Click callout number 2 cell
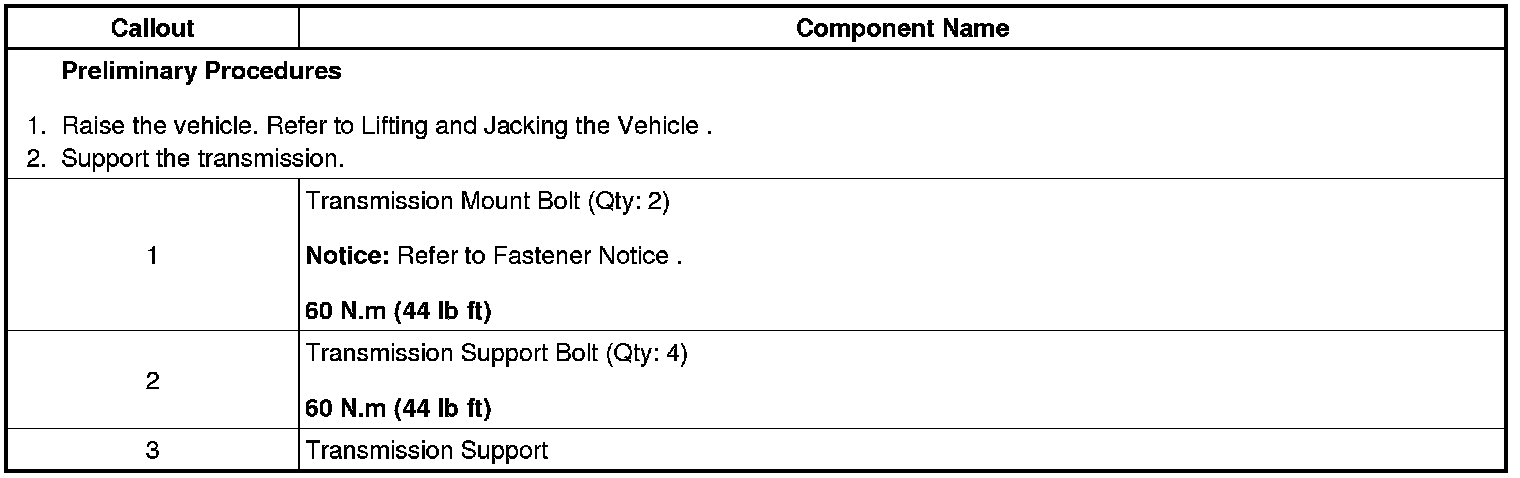The width and height of the screenshot is (1520, 478). point(152,381)
